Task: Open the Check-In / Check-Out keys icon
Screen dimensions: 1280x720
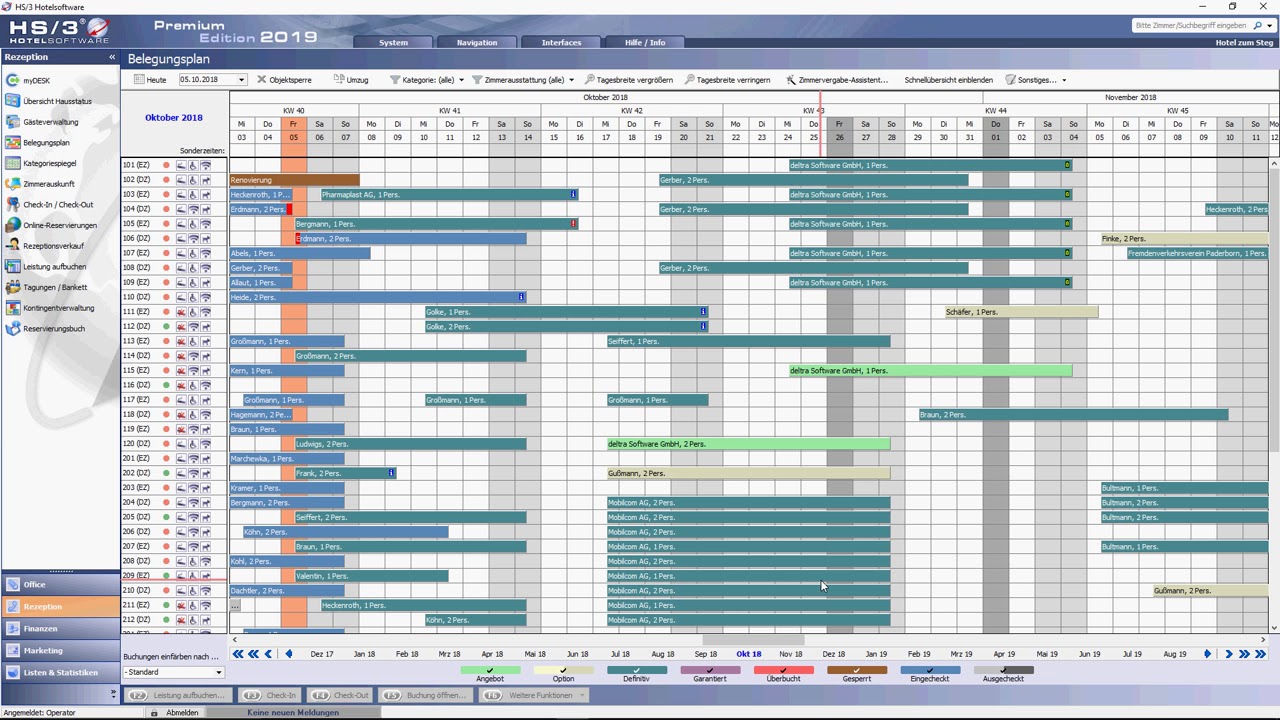Action: click(x=12, y=205)
